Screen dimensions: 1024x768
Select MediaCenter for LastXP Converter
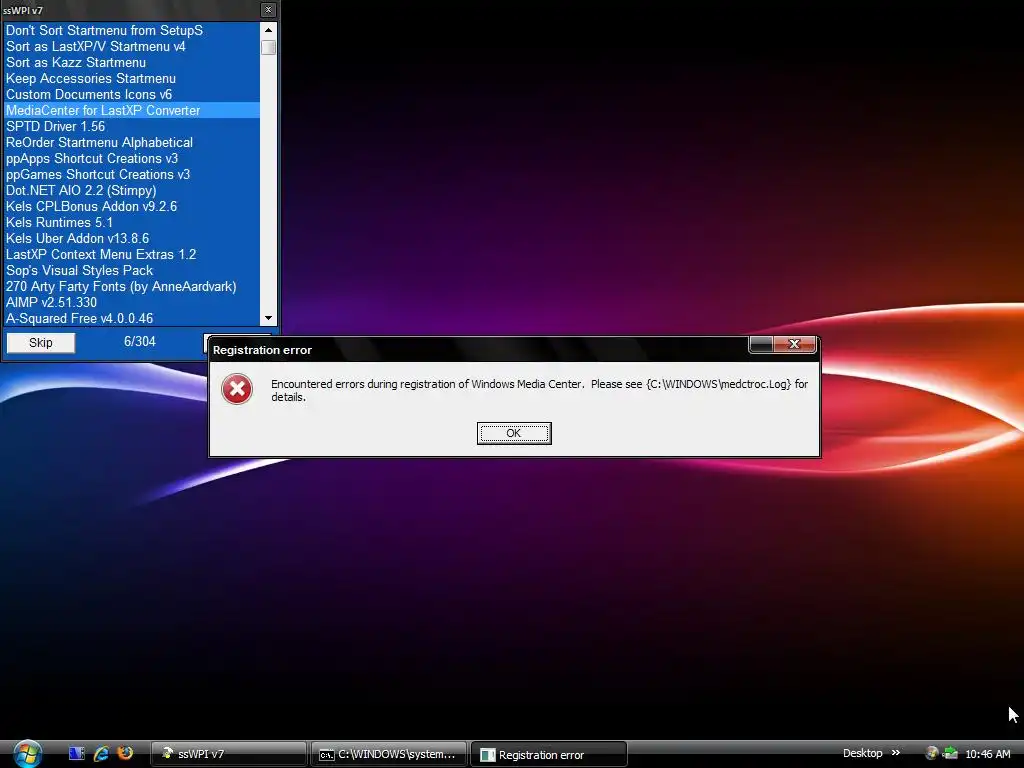(x=132, y=110)
